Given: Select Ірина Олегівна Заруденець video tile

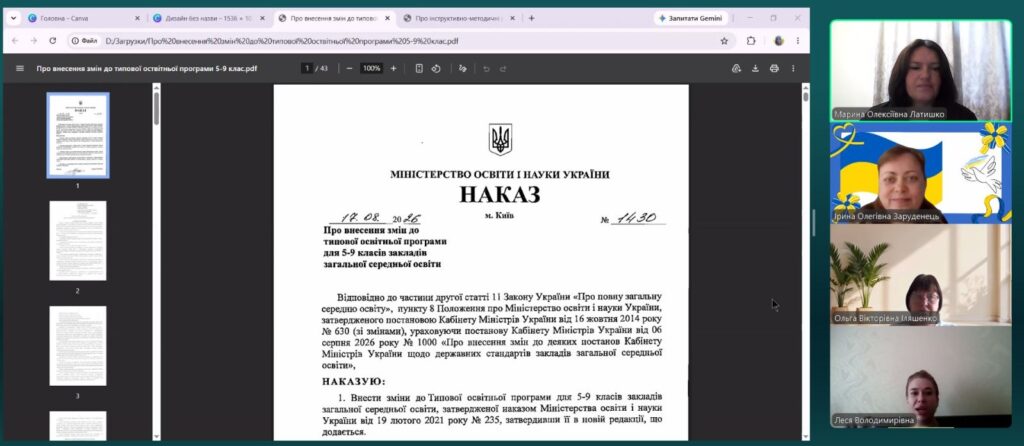Looking at the screenshot, I should (x=920, y=173).
